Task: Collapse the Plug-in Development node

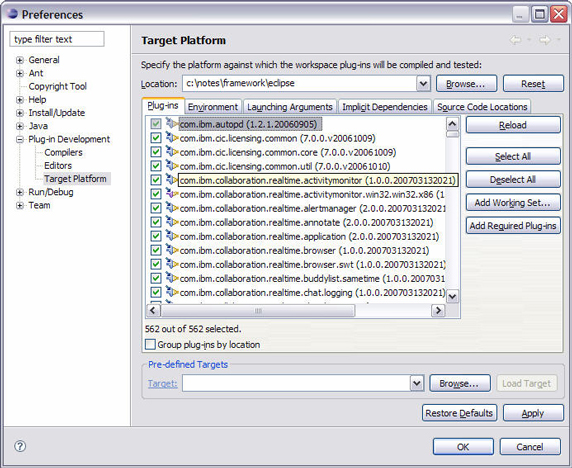Action: 20,139
